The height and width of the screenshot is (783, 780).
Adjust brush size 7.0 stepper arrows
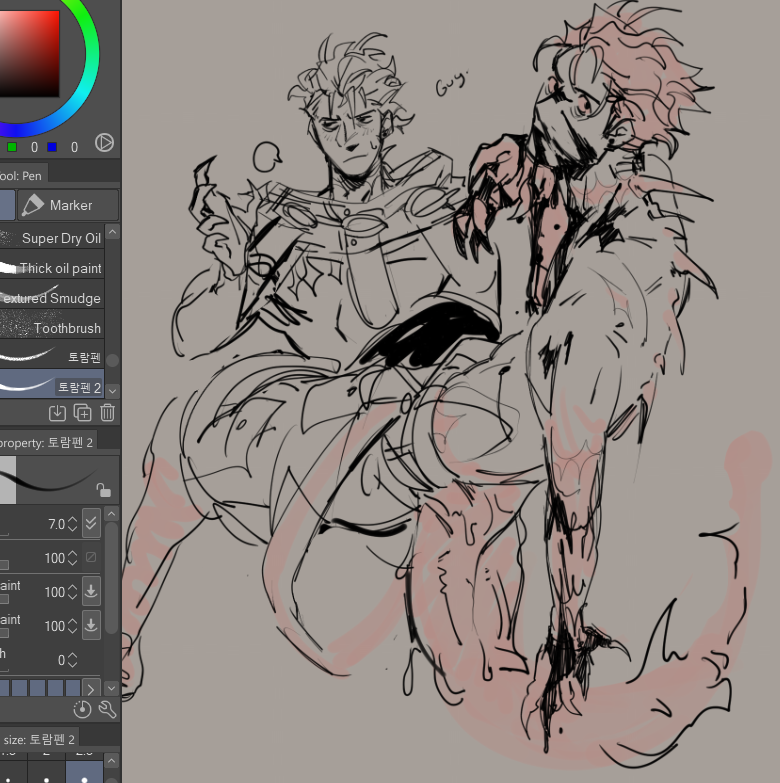pyautogui.click(x=72, y=524)
